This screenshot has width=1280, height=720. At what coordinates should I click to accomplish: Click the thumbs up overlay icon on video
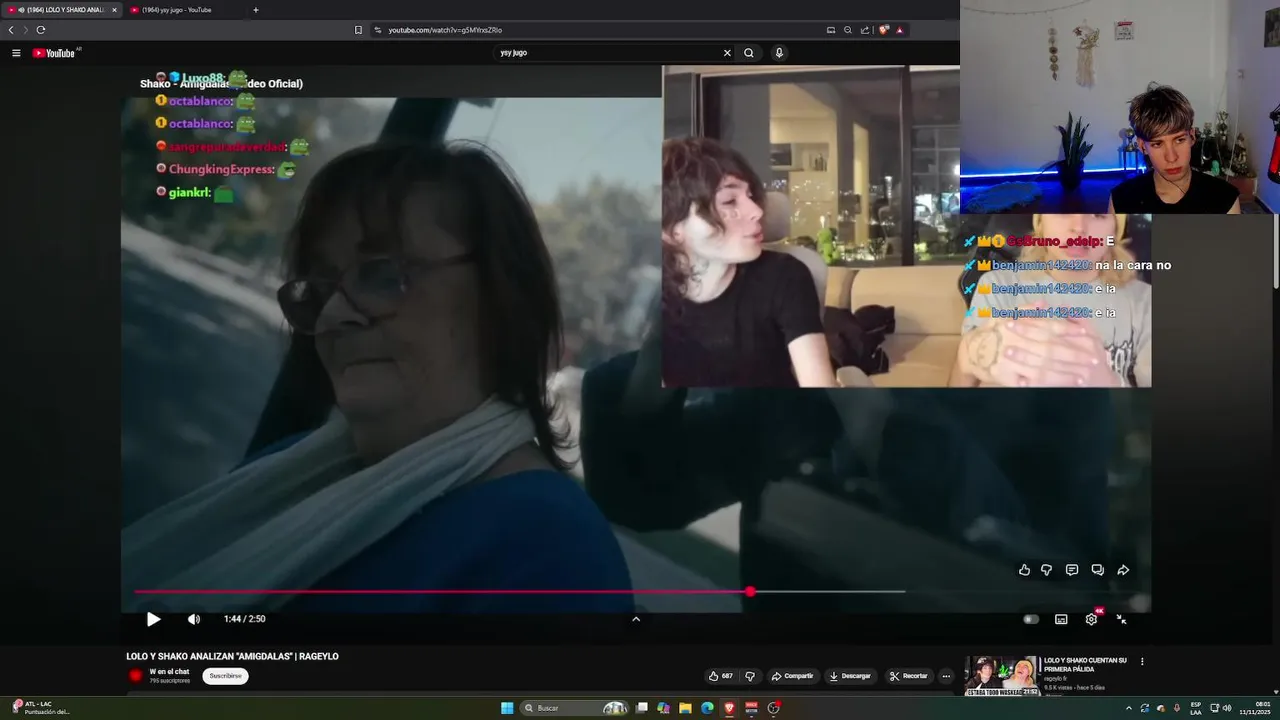coord(1024,570)
